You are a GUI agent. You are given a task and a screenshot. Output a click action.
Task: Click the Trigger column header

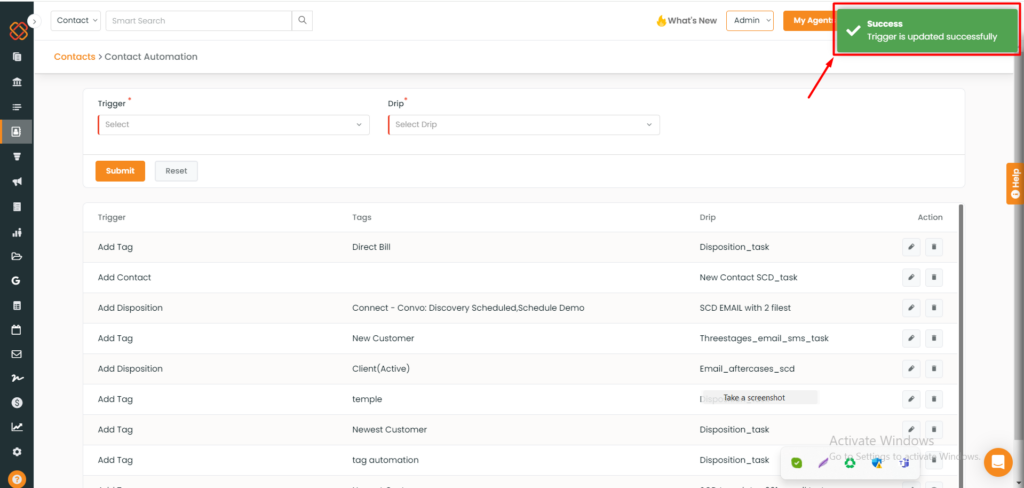112,217
